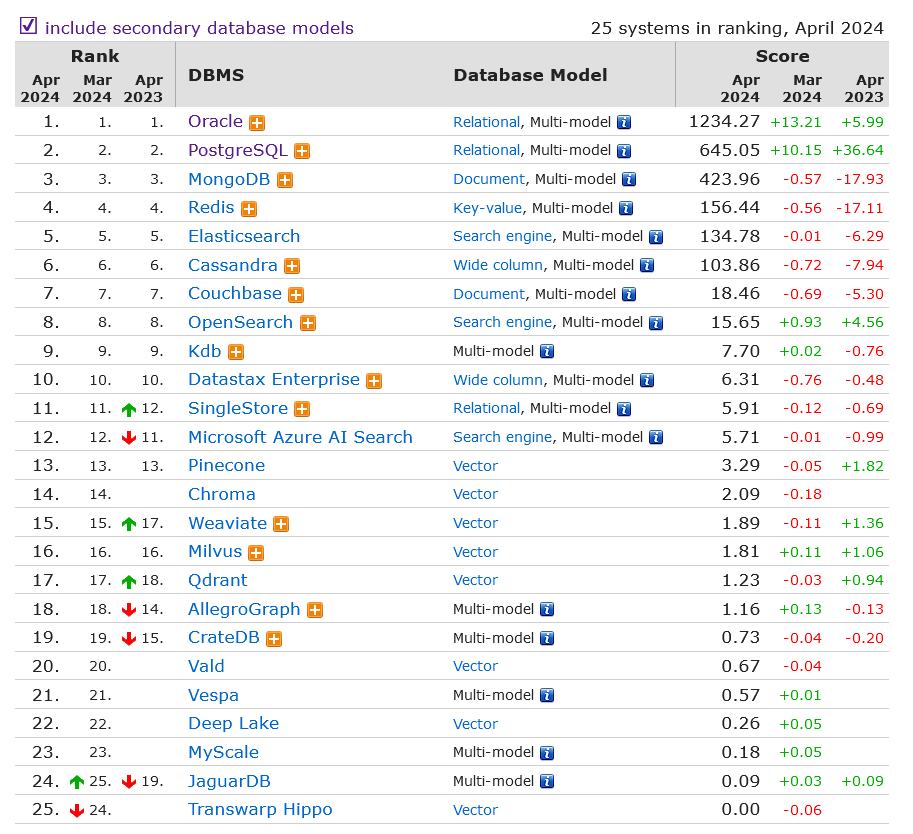Click multi-model info icon in JaguarDB row

coord(547,782)
